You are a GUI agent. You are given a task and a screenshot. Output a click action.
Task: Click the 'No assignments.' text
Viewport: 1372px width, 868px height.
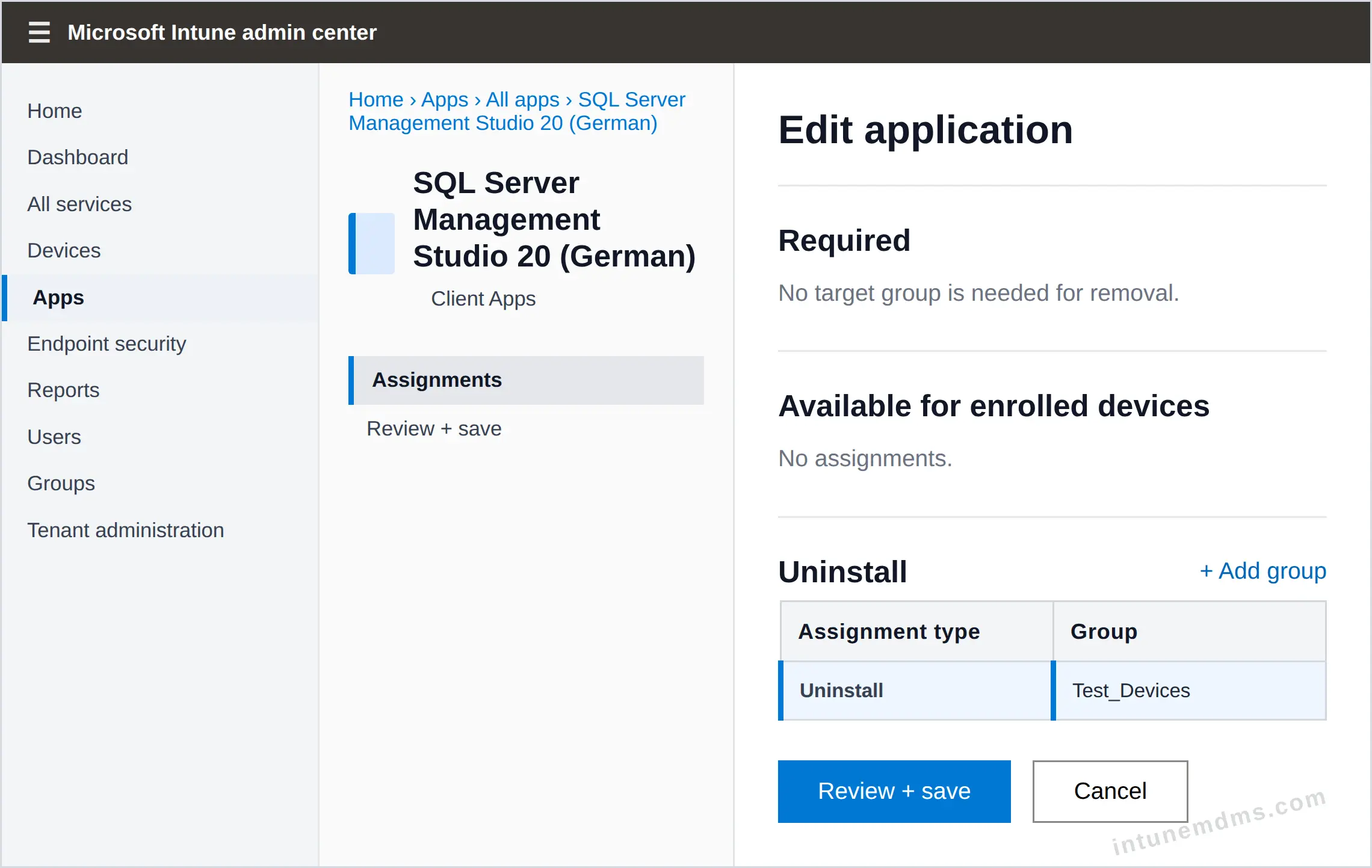(865, 458)
